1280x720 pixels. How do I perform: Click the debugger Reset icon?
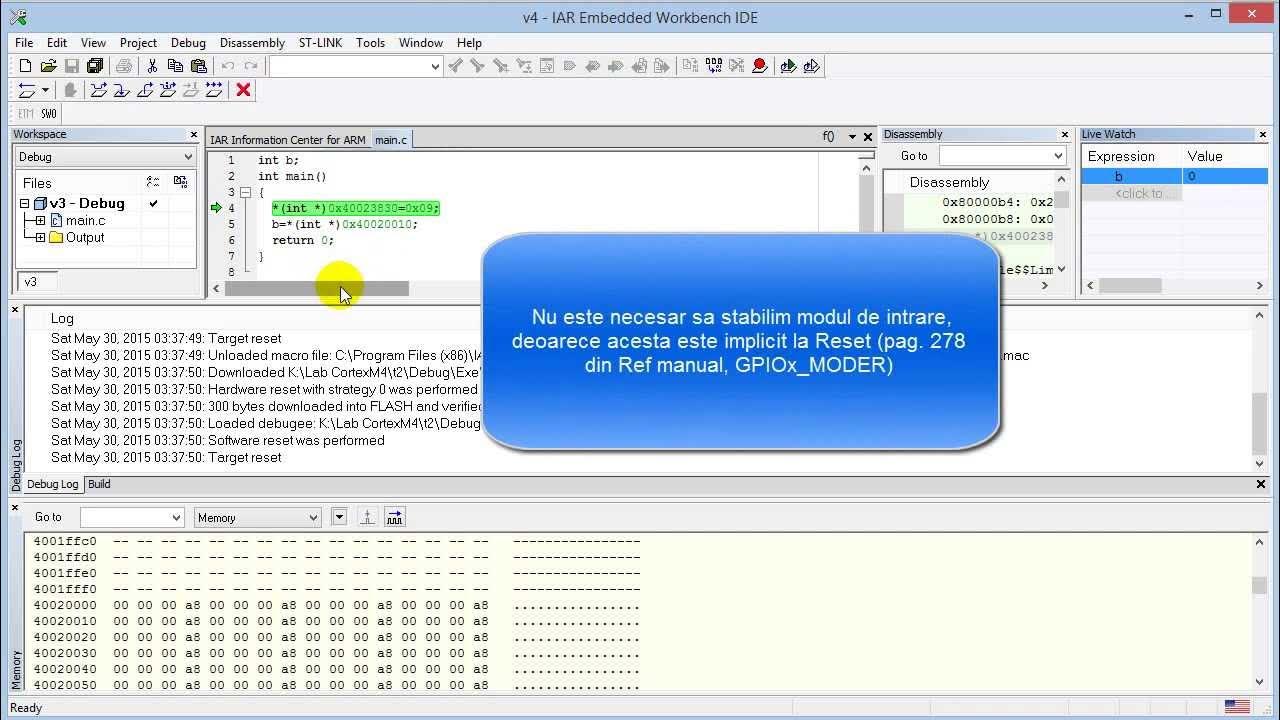coord(27,90)
